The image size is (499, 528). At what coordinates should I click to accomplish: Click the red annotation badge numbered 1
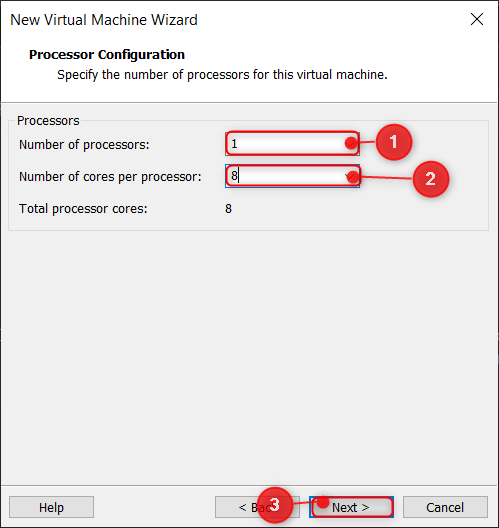(x=393, y=142)
